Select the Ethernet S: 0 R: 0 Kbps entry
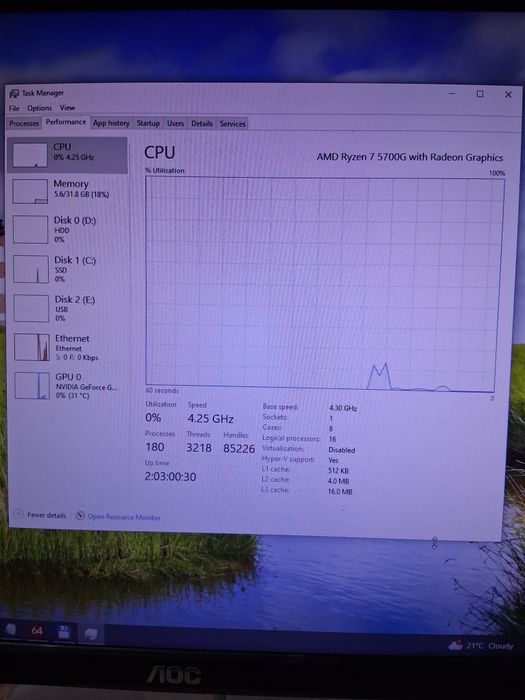Screen dimensions: 525x700 [69, 347]
